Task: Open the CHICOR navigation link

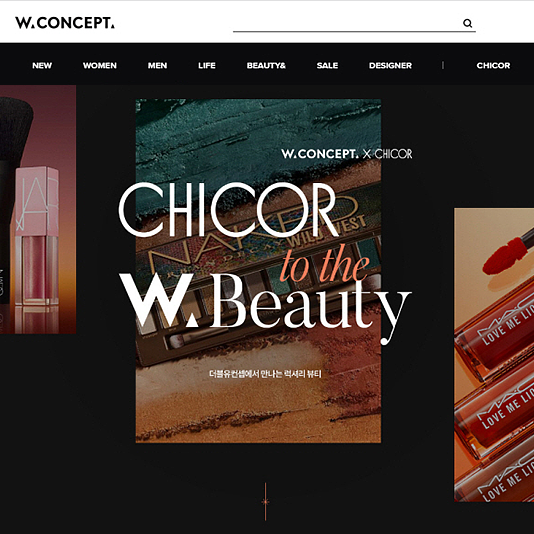Action: (x=493, y=65)
